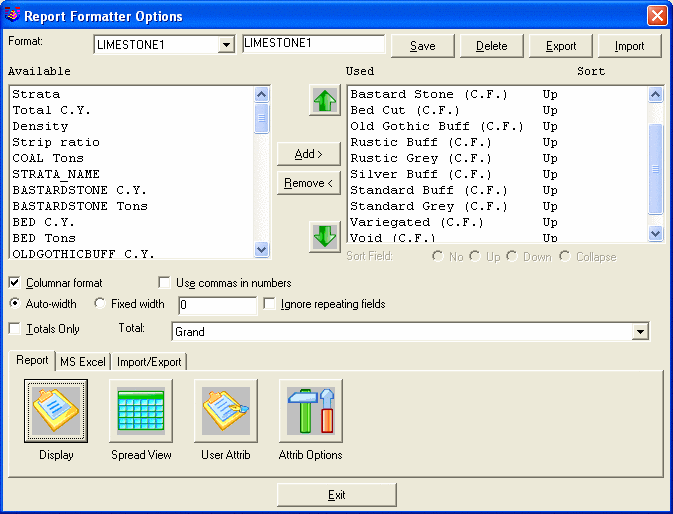Select Old Gothic Buff (C.F.) row
Screen dimensions: 673x514
click(x=497, y=126)
